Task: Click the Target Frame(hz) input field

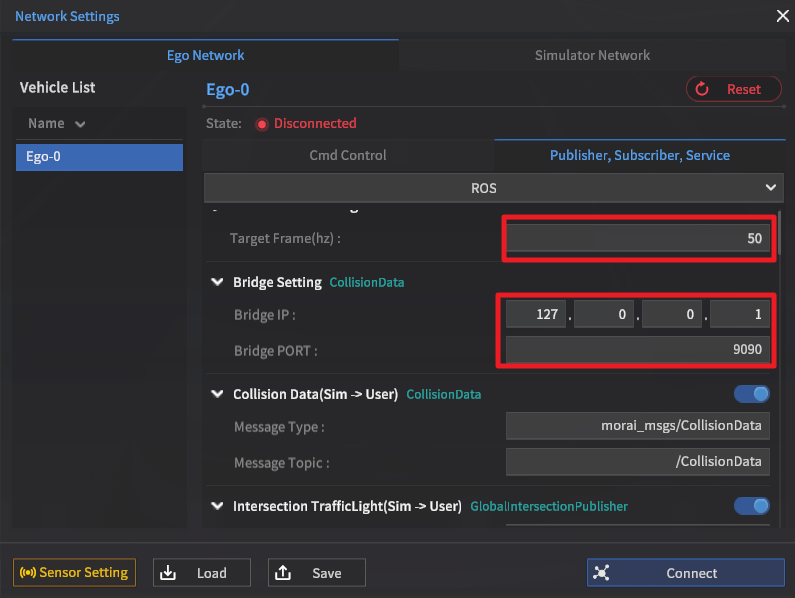Action: pyautogui.click(x=637, y=238)
